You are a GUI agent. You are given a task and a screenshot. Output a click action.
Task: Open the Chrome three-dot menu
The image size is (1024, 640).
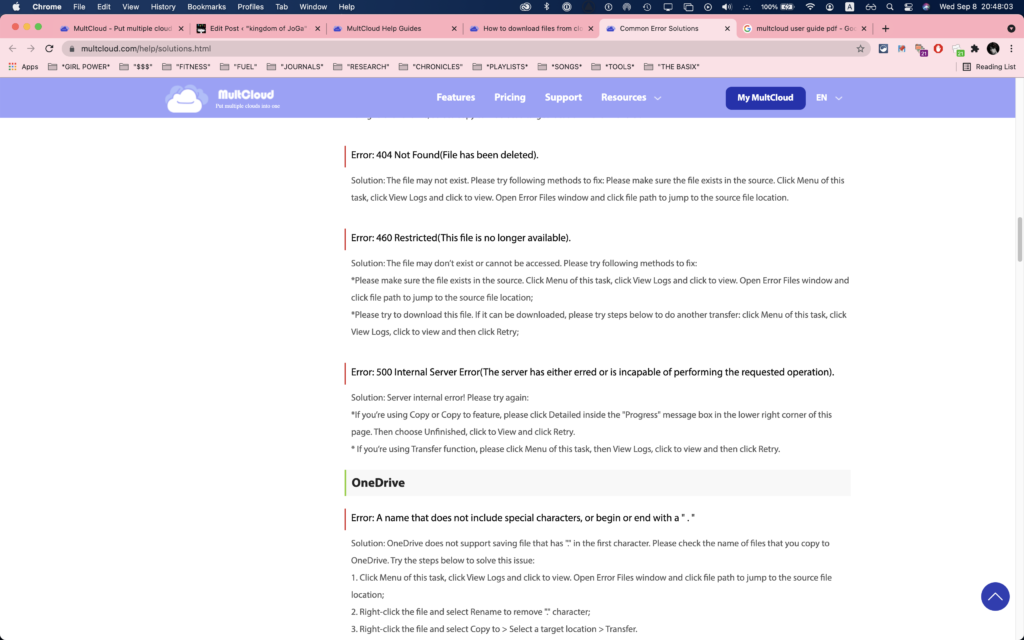(x=1011, y=48)
